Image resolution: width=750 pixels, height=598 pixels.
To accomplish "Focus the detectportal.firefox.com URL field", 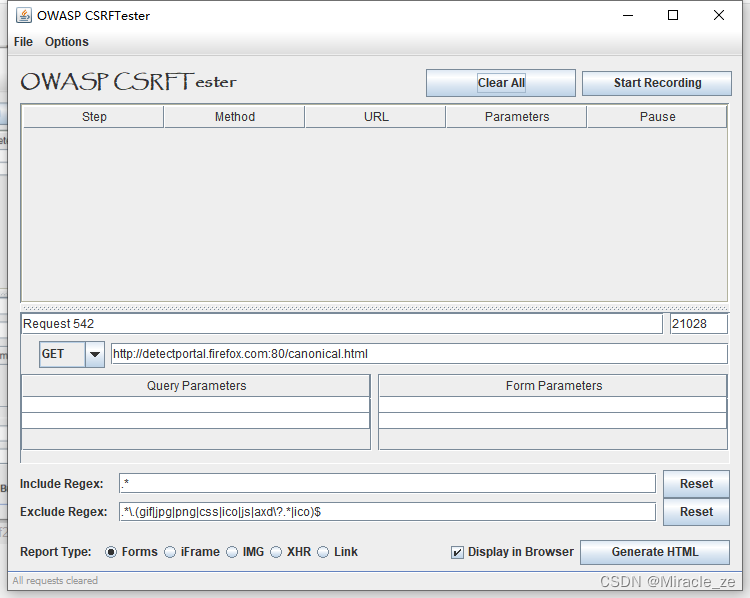I will coord(419,354).
